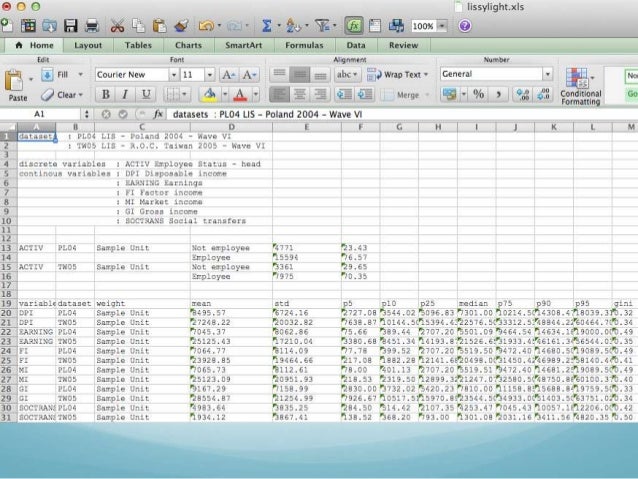Click the Redo icon
This screenshot has height=479, width=638.
tap(234, 26)
